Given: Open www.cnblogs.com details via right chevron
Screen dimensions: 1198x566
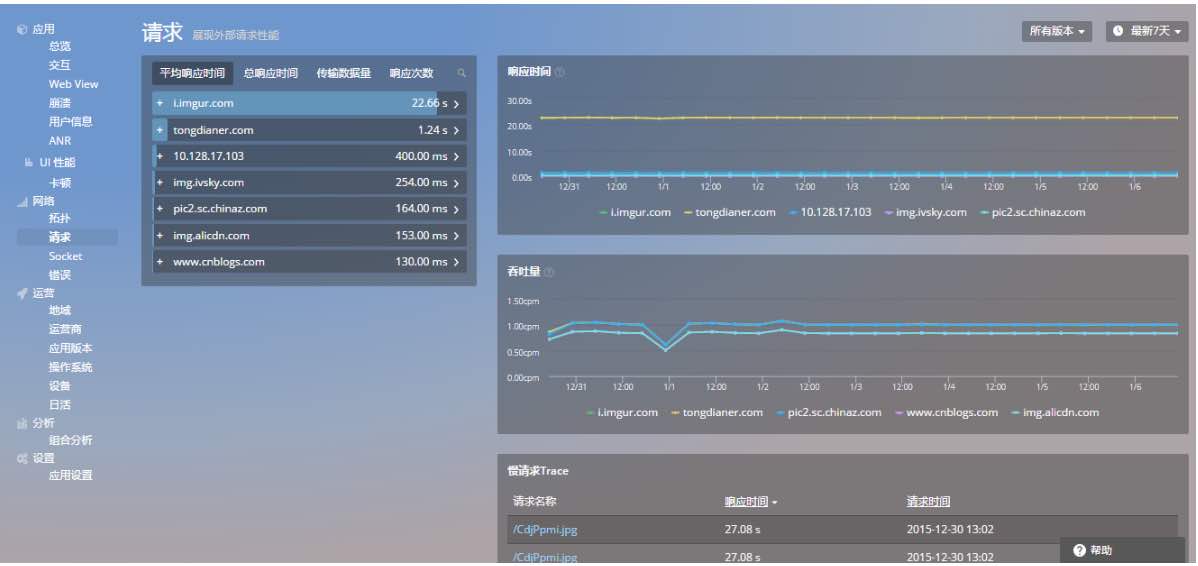Looking at the screenshot, I should click(x=456, y=262).
